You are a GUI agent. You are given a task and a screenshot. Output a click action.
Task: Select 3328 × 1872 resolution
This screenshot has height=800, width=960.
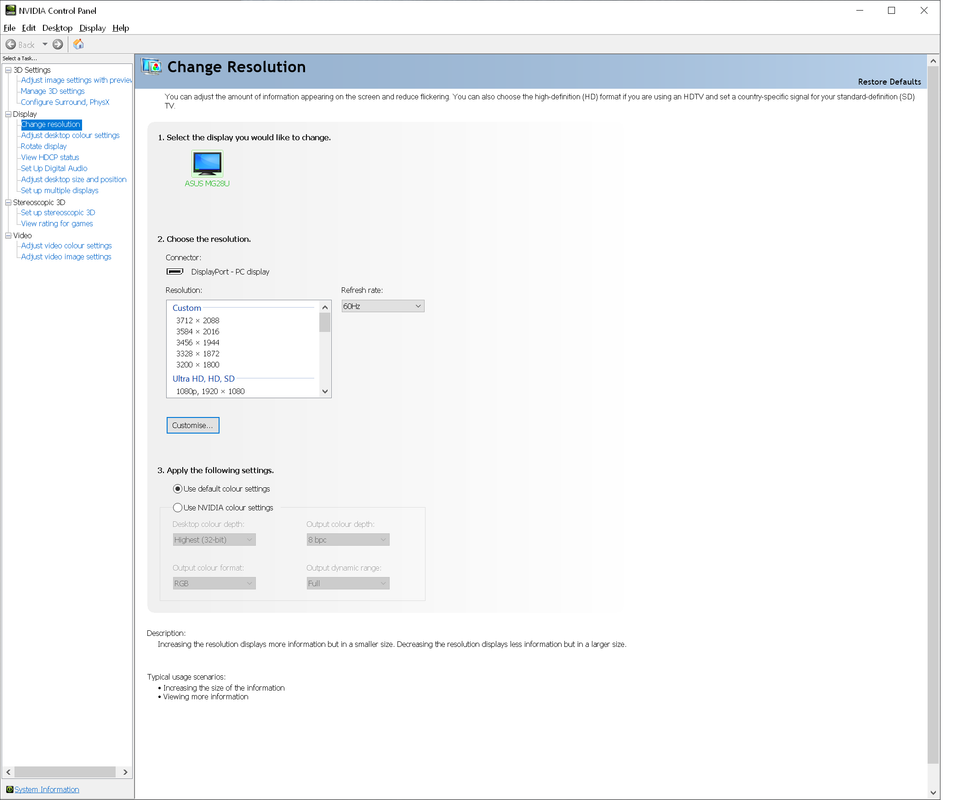tap(198, 353)
